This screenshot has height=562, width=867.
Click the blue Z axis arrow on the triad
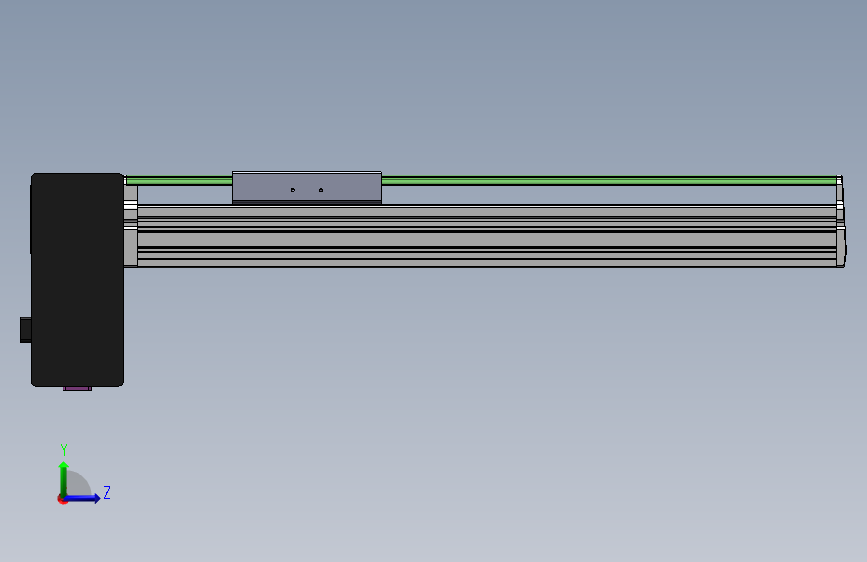(x=83, y=498)
